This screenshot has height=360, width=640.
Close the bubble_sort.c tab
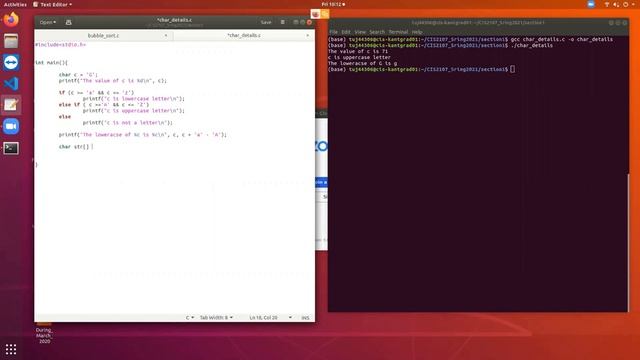point(166,36)
